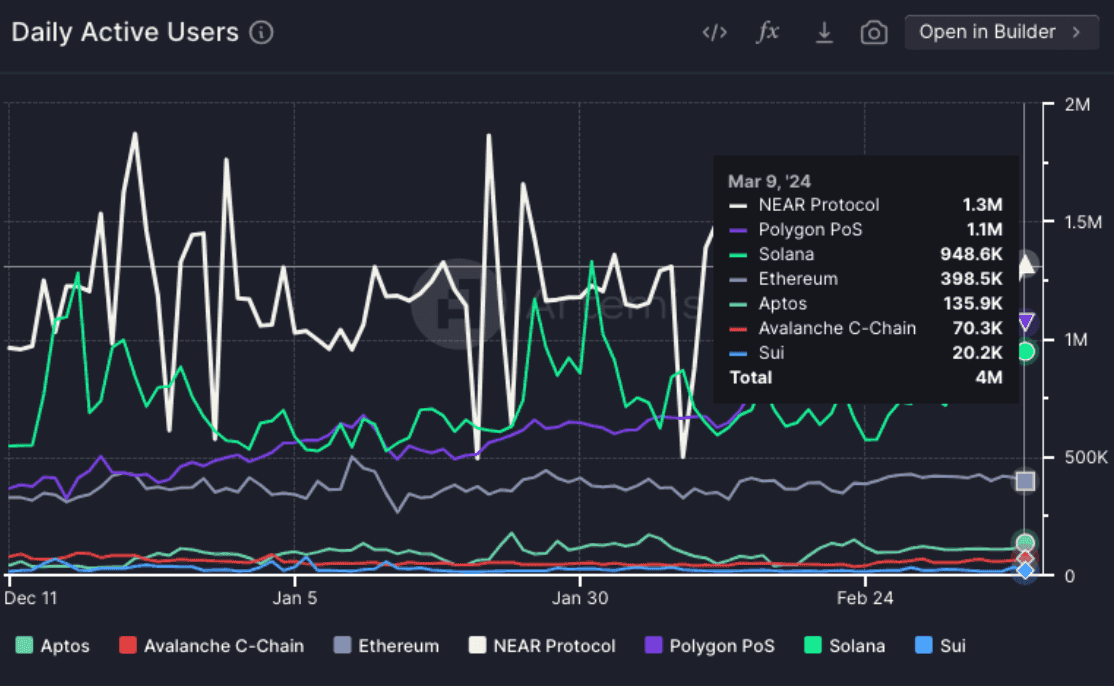Screen dimensions: 1114x686
Task: Click the Daily Active Users title
Action: click(x=125, y=33)
